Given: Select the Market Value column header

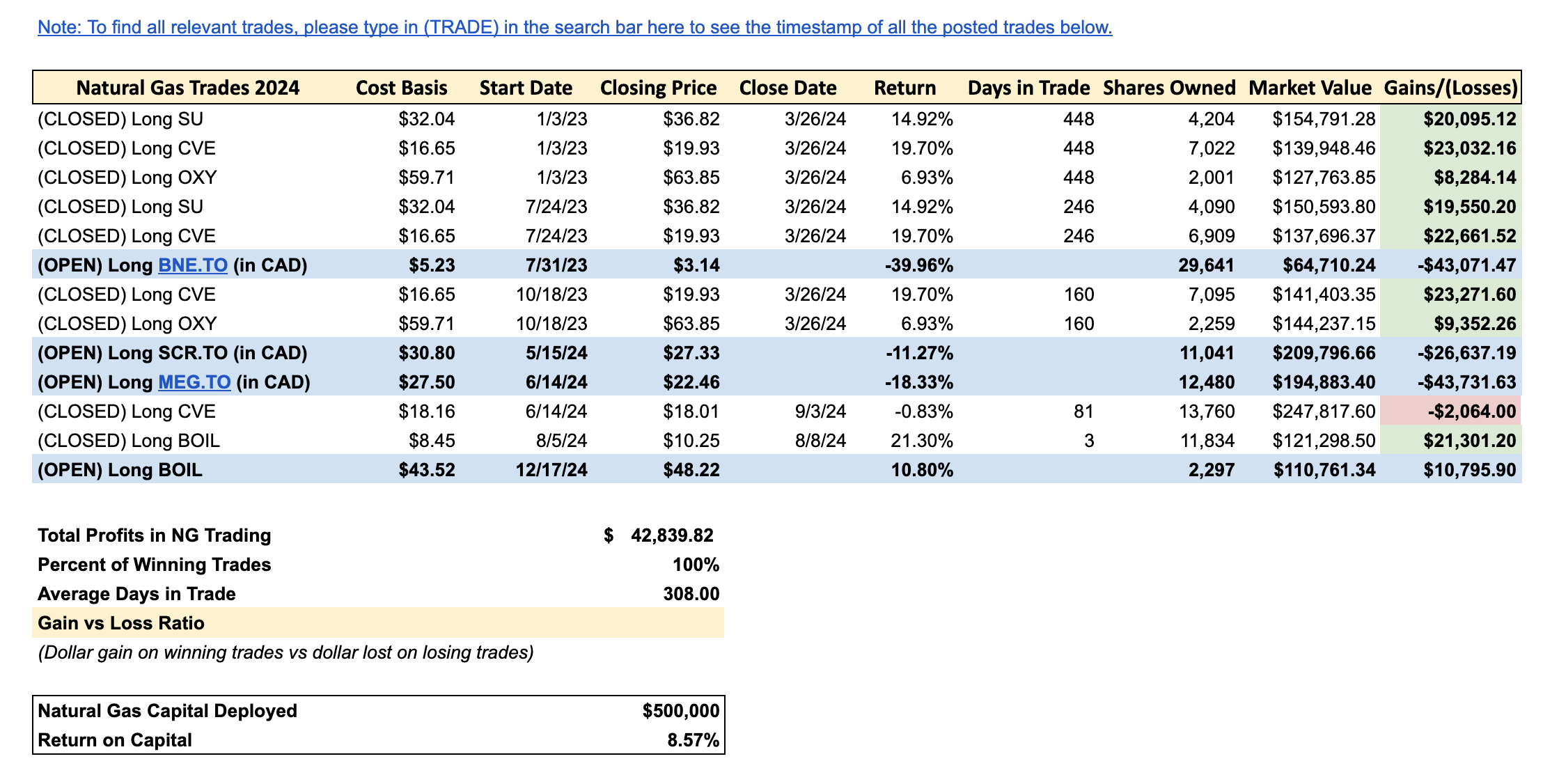Looking at the screenshot, I should pyautogui.click(x=1310, y=88).
